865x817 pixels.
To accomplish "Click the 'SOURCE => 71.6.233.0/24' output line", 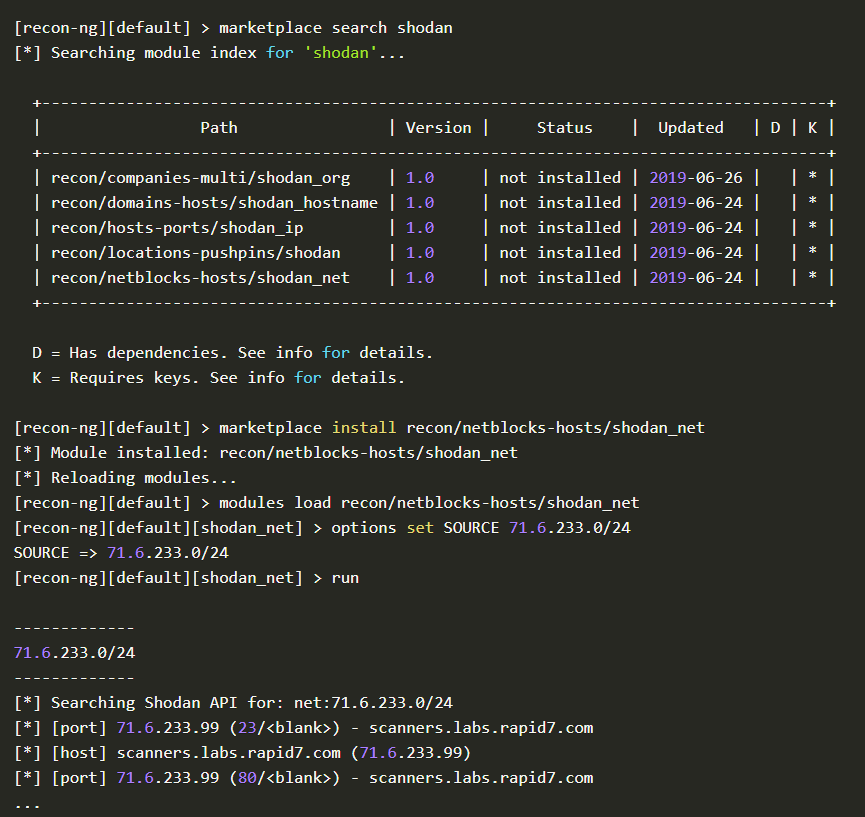I will [121, 553].
